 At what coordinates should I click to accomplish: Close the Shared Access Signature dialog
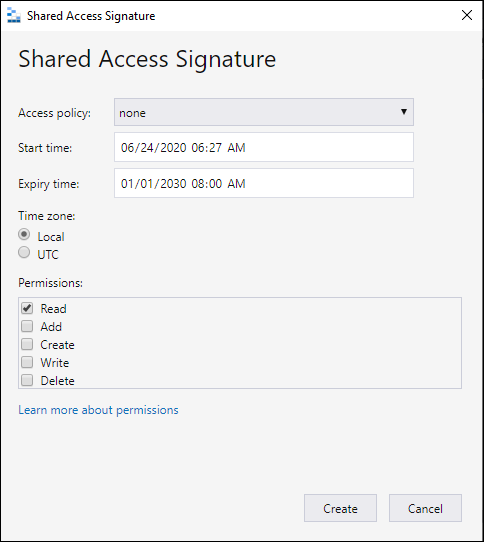pyautogui.click(x=467, y=15)
